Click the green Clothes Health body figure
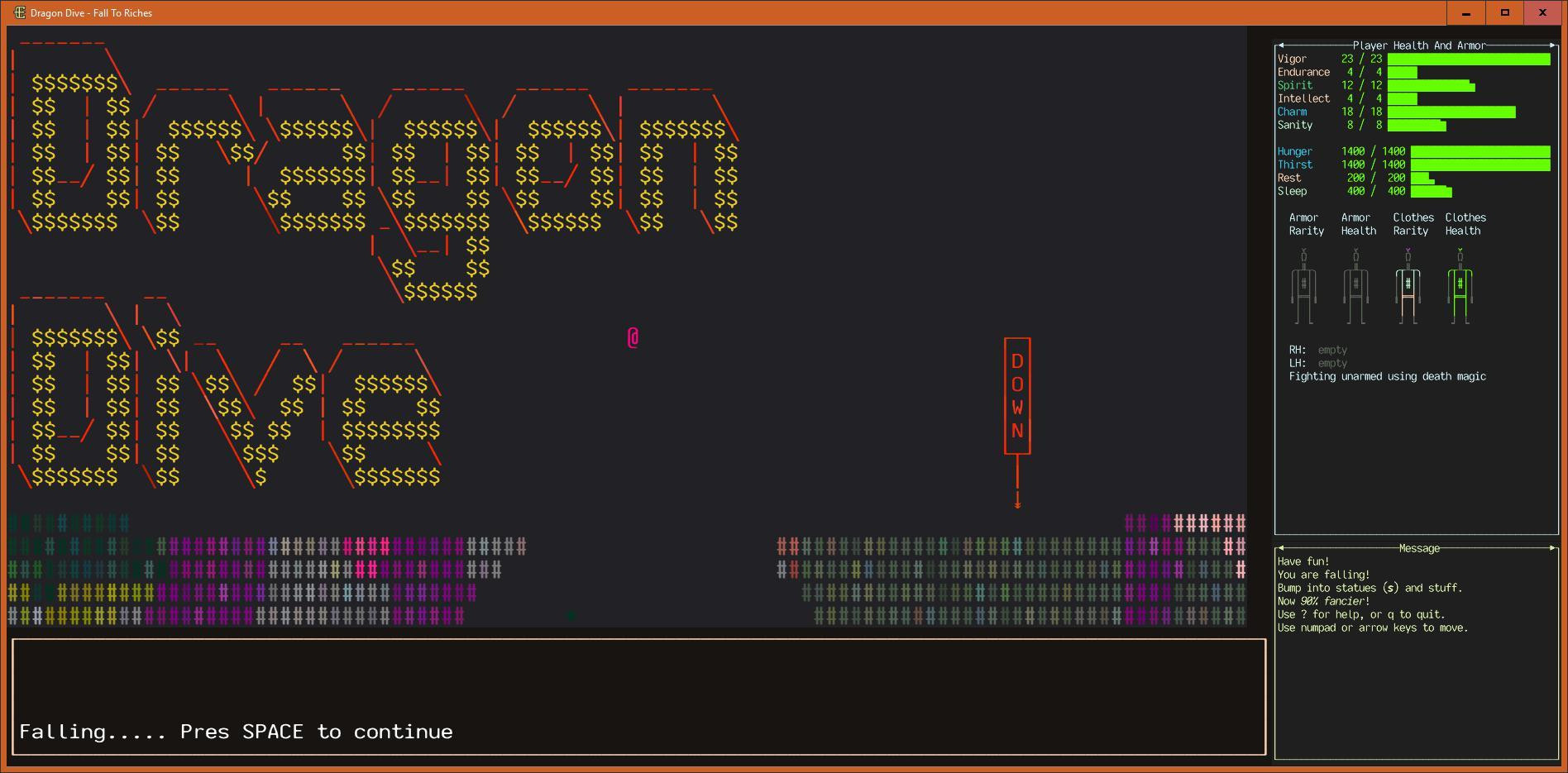 point(1460,286)
